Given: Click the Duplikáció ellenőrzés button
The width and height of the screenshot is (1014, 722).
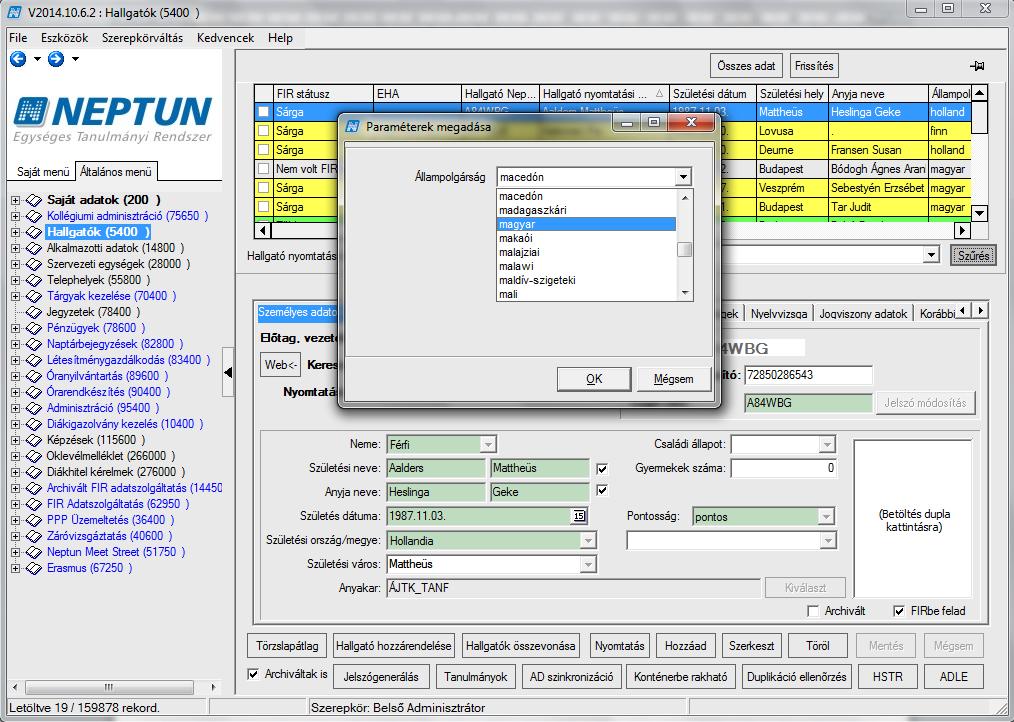Looking at the screenshot, I should click(797, 677).
